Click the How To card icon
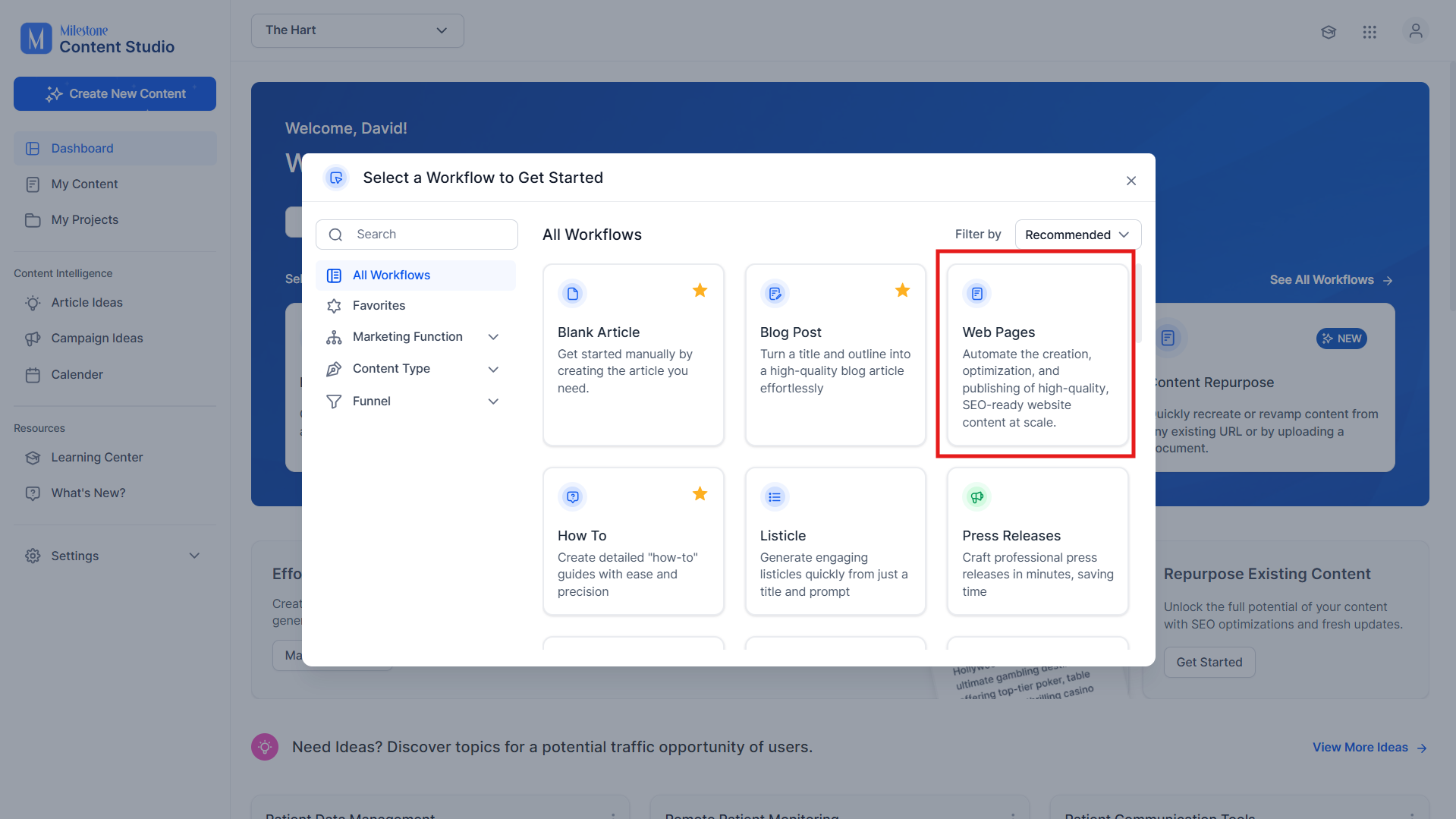The image size is (1456, 819). tap(573, 497)
